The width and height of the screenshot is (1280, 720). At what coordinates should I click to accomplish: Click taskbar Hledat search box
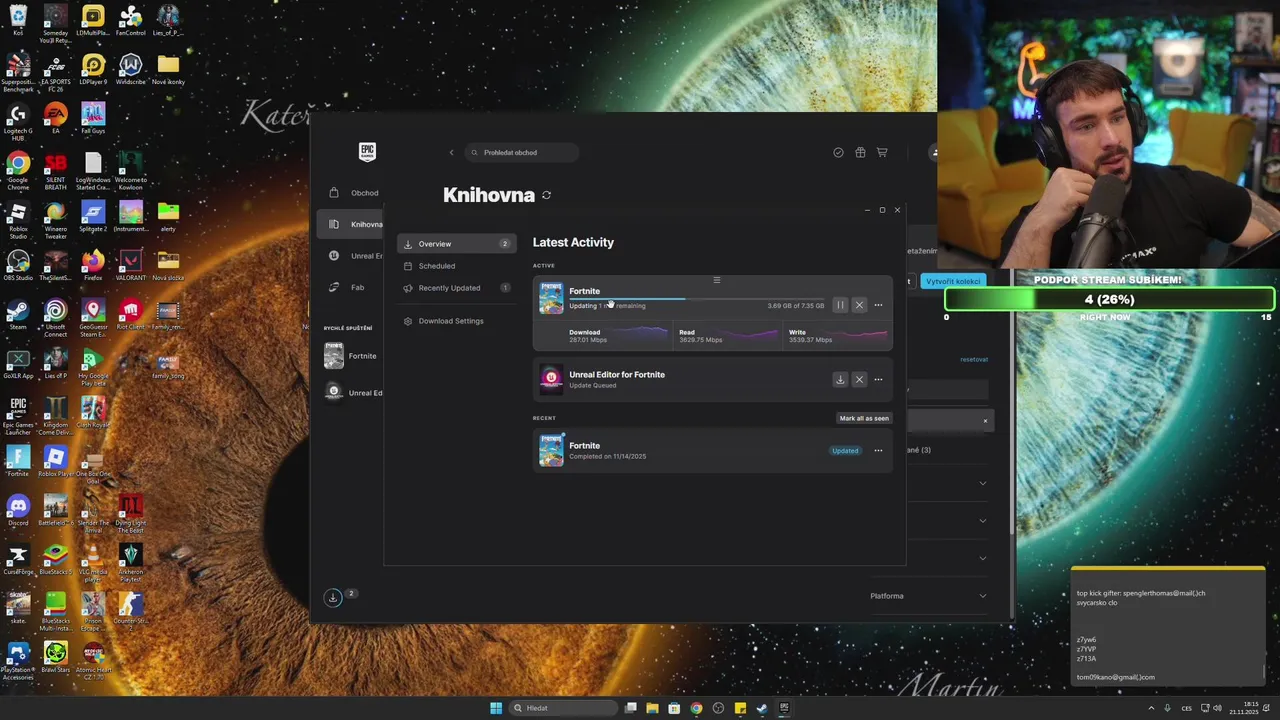[564, 708]
